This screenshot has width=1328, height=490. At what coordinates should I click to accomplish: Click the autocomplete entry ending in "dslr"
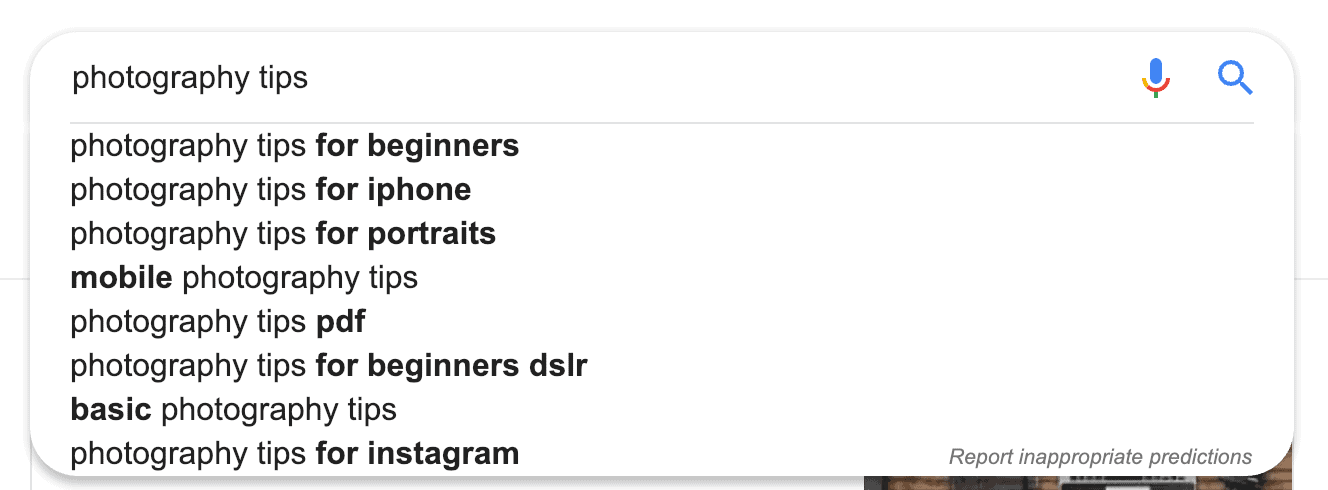pyautogui.click(x=329, y=366)
